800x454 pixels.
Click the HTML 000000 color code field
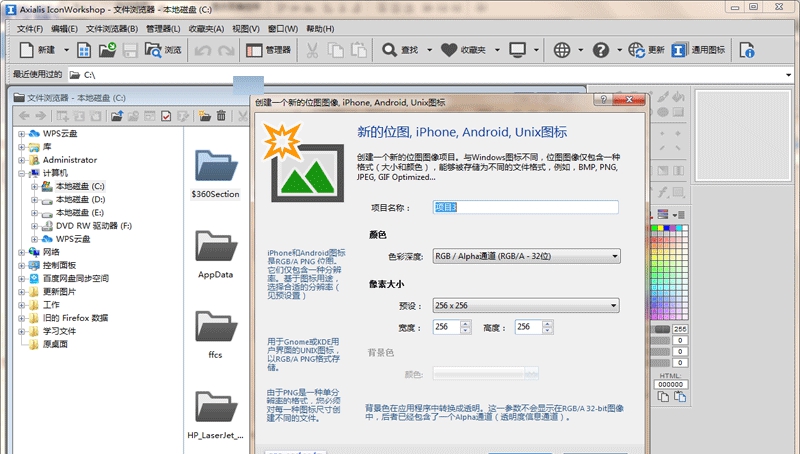pos(670,385)
